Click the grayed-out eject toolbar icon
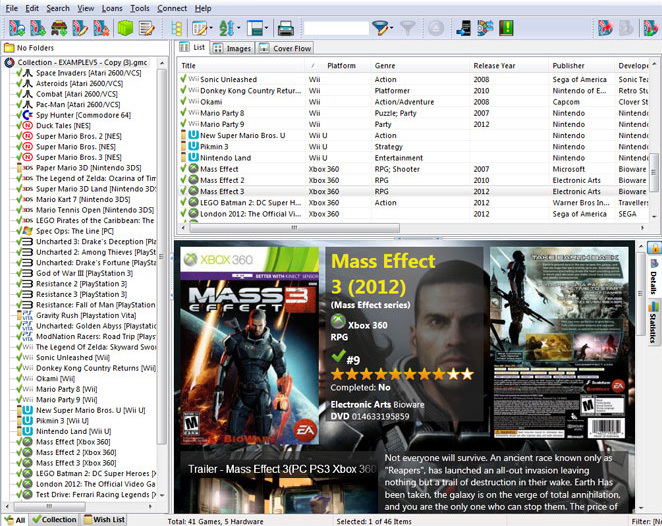Viewport: 662px width, 526px height. (436, 28)
